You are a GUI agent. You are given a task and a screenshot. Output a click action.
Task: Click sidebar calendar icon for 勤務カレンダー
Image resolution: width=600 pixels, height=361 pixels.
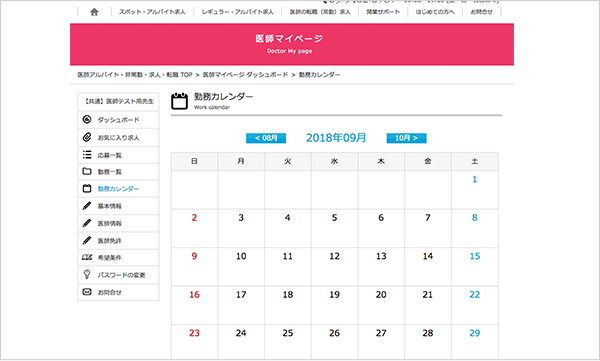click(87, 188)
